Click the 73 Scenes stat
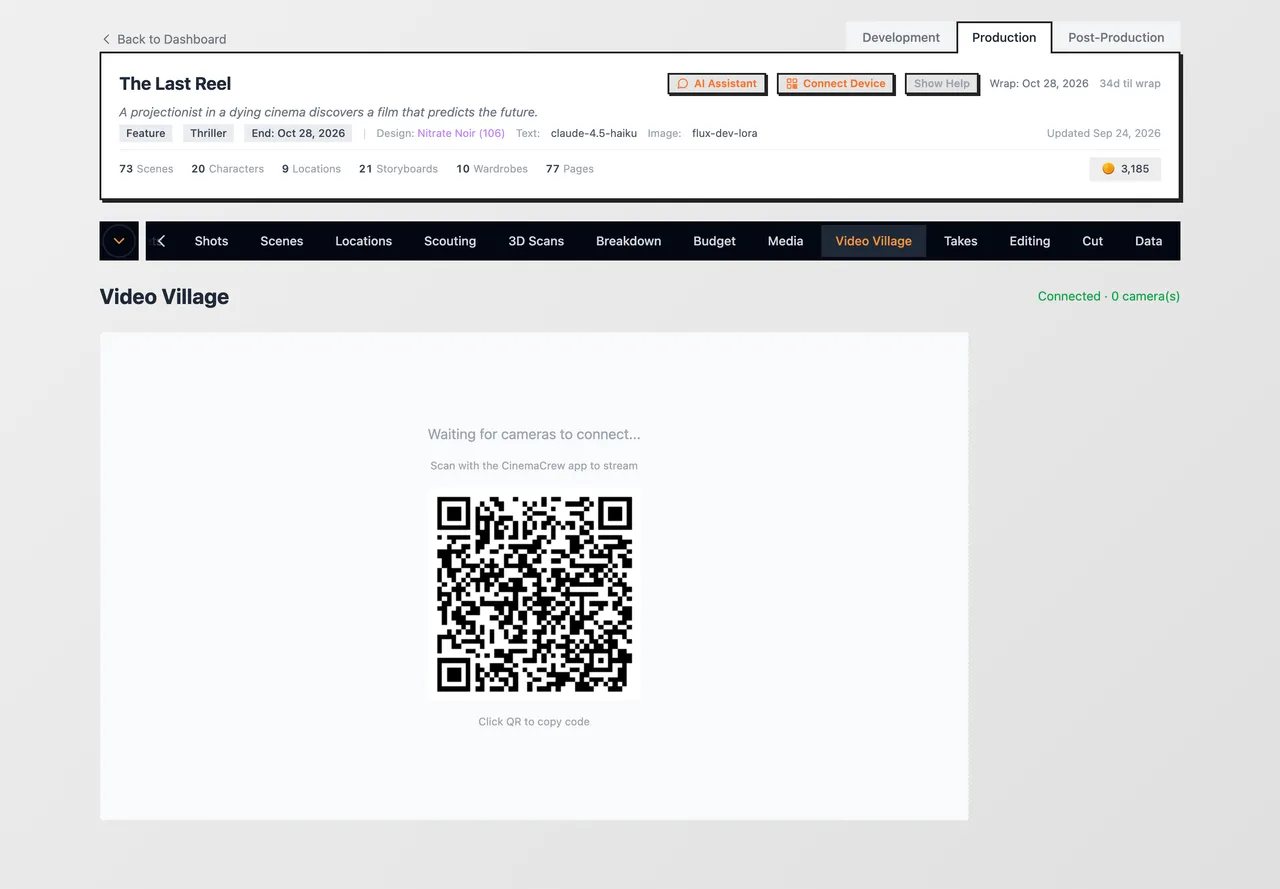The width and height of the screenshot is (1280, 889). point(146,169)
